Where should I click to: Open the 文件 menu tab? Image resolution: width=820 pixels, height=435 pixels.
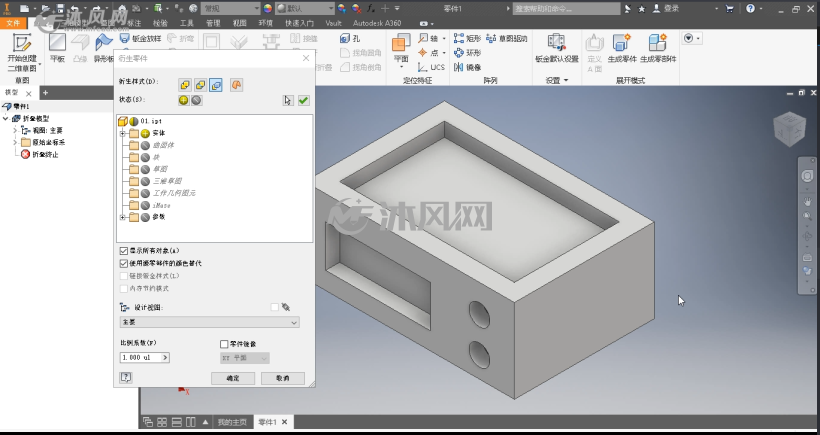pyautogui.click(x=13, y=23)
